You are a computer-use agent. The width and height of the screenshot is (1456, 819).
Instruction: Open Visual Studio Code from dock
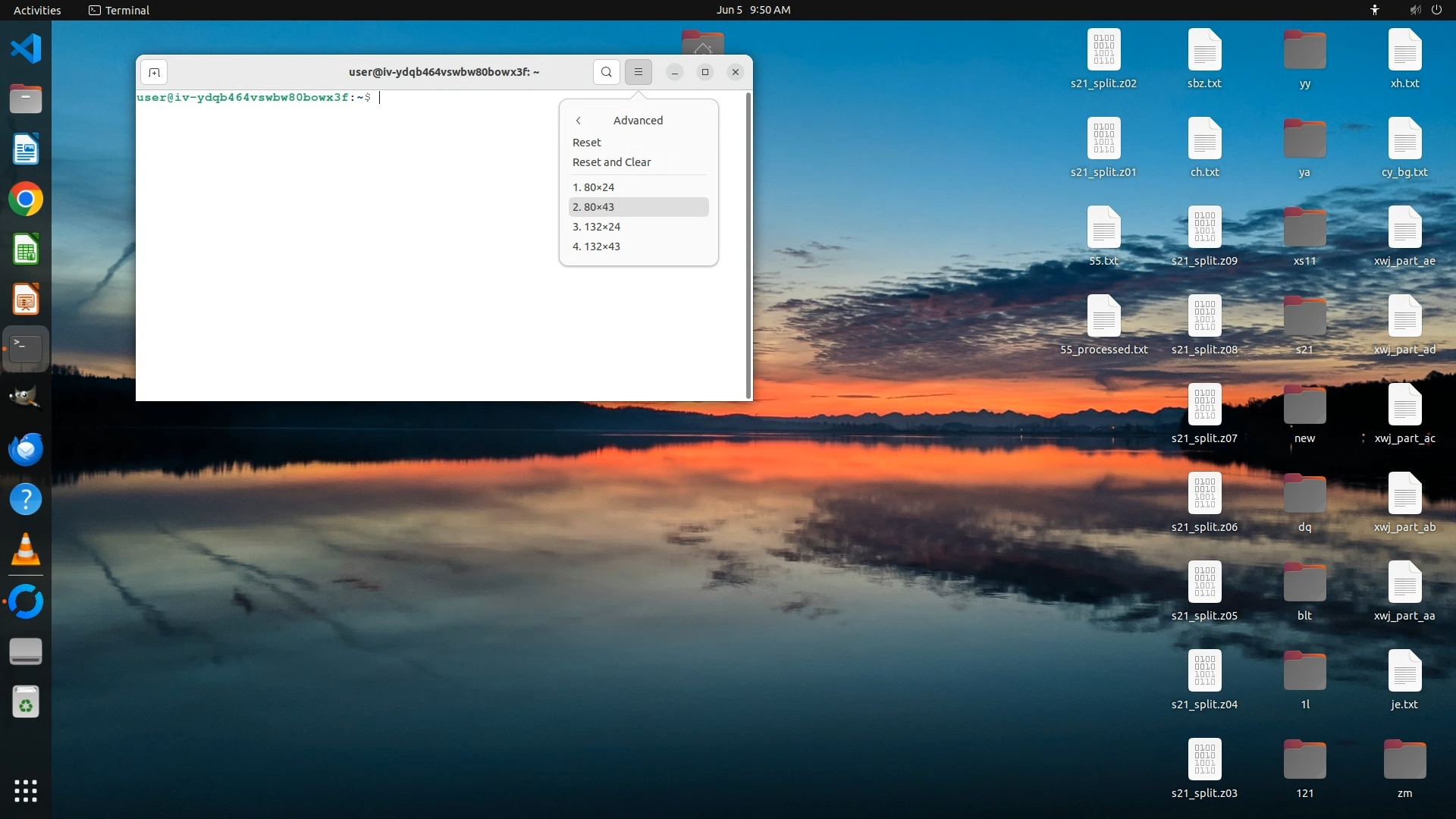pyautogui.click(x=26, y=49)
